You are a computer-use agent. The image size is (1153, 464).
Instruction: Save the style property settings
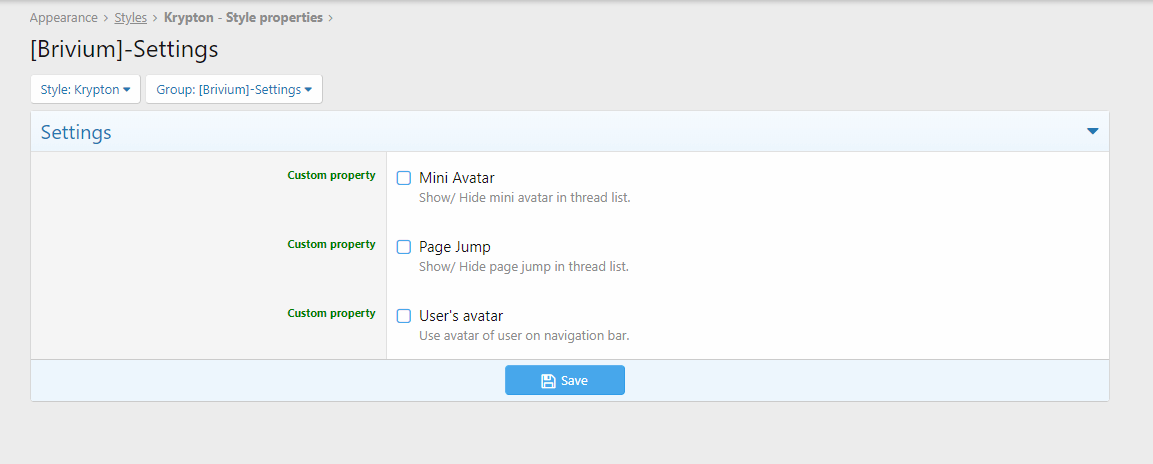(x=565, y=380)
